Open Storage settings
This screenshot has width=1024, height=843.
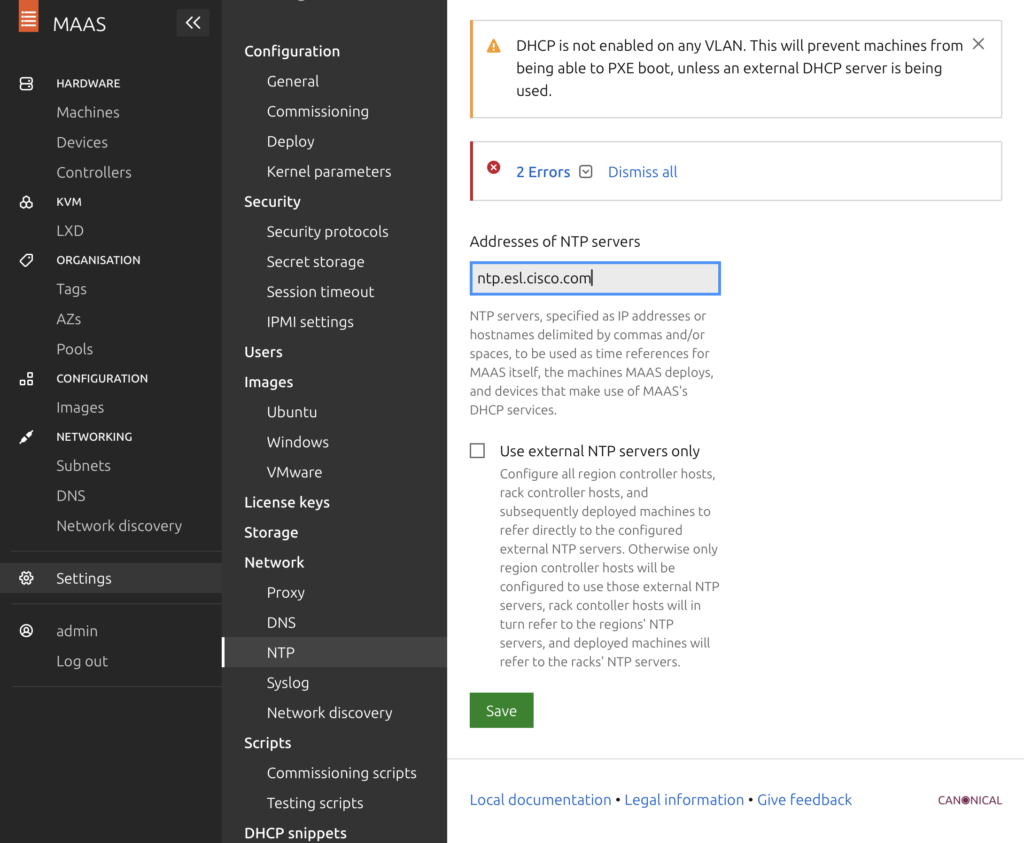pos(271,532)
